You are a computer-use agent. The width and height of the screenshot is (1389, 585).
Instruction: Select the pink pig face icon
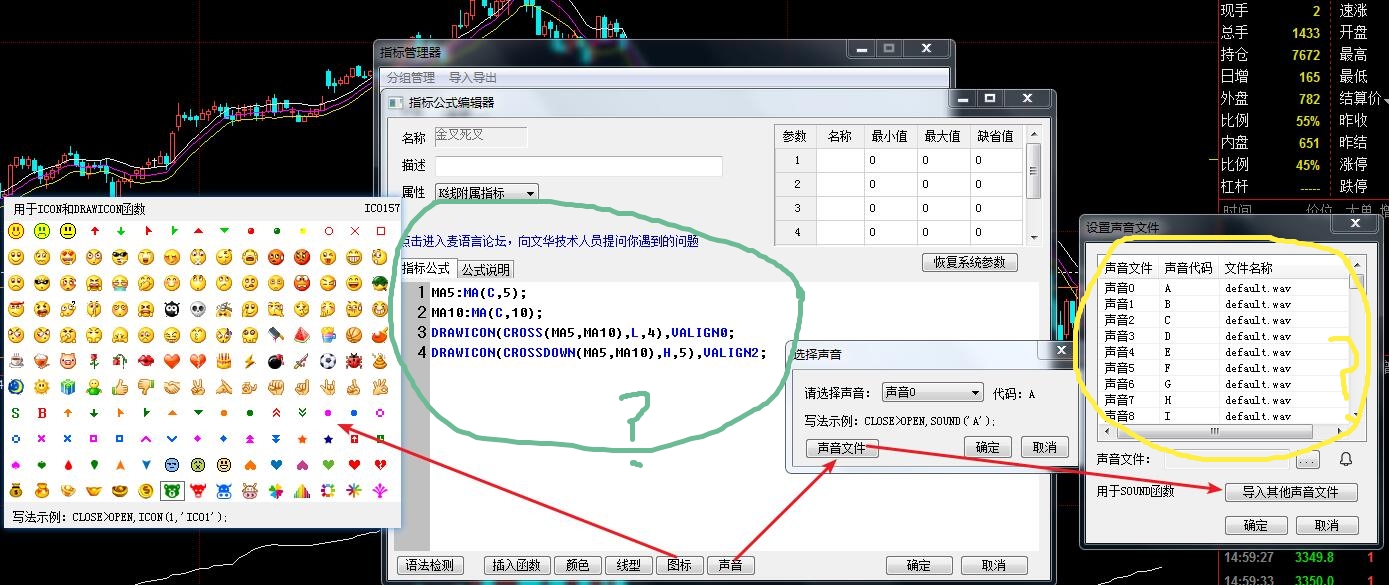[68, 361]
